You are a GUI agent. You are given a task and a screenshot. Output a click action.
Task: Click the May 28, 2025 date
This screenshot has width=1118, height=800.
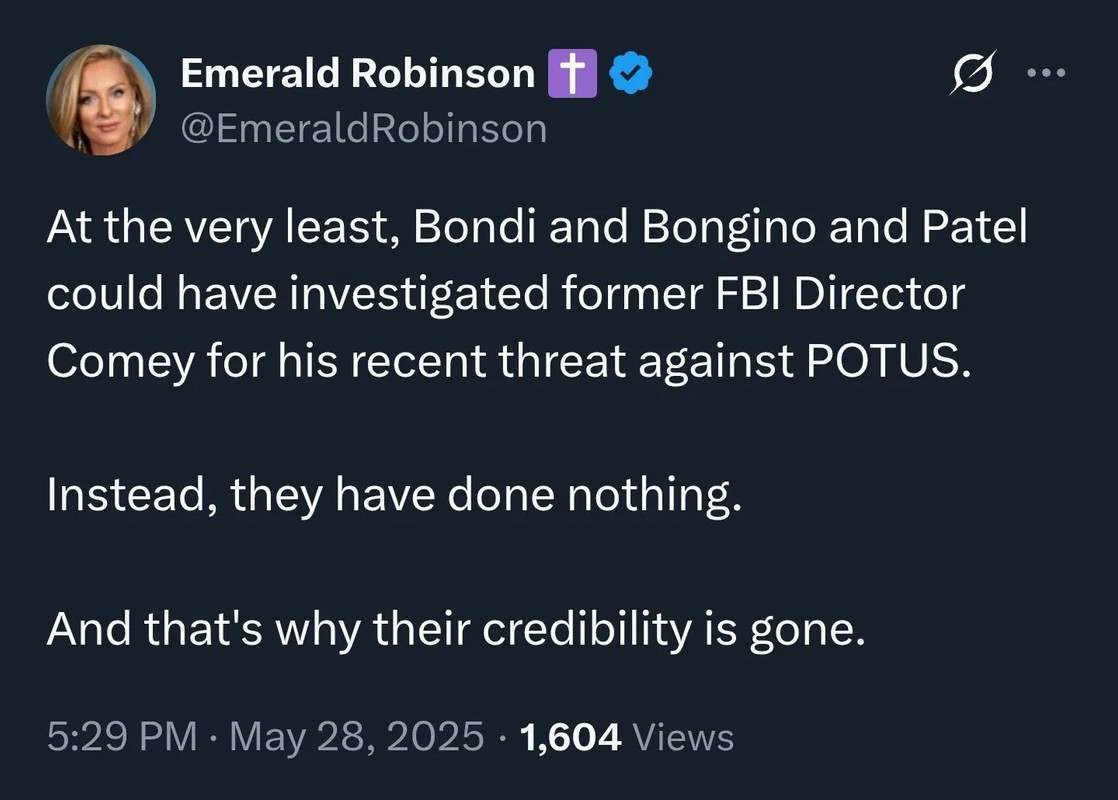(x=358, y=738)
